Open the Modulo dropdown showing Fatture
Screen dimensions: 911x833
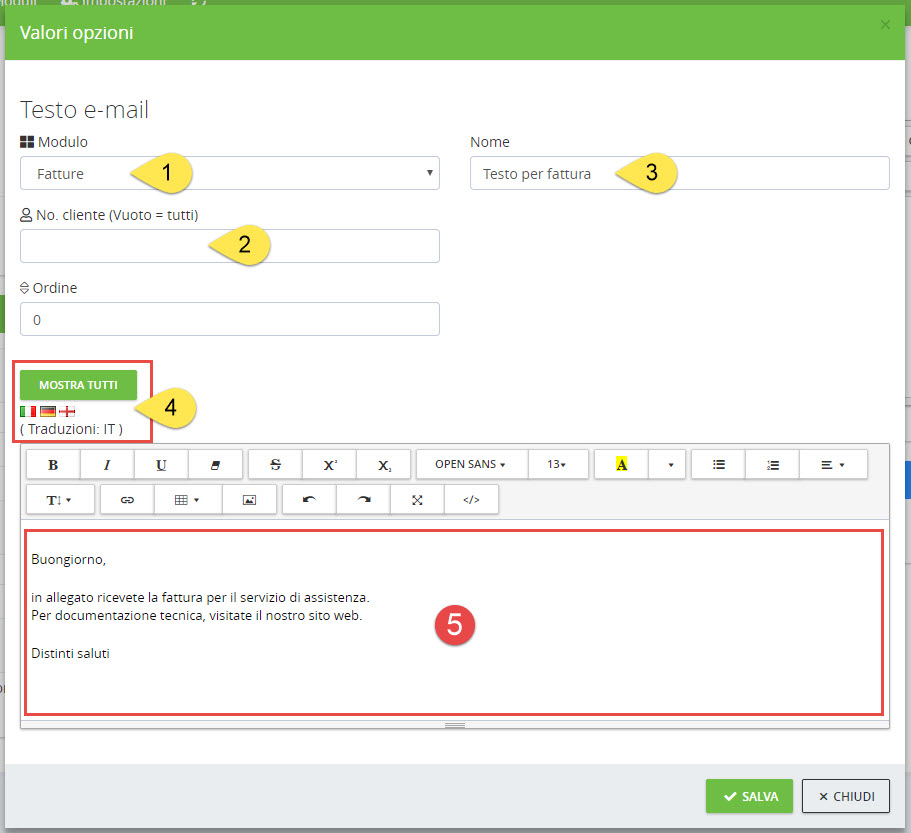click(x=229, y=173)
